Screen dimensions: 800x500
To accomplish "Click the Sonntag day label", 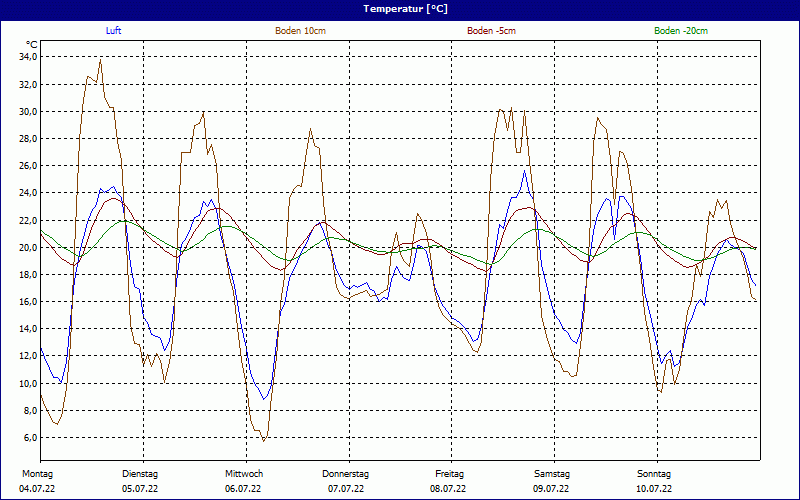I will [654, 473].
